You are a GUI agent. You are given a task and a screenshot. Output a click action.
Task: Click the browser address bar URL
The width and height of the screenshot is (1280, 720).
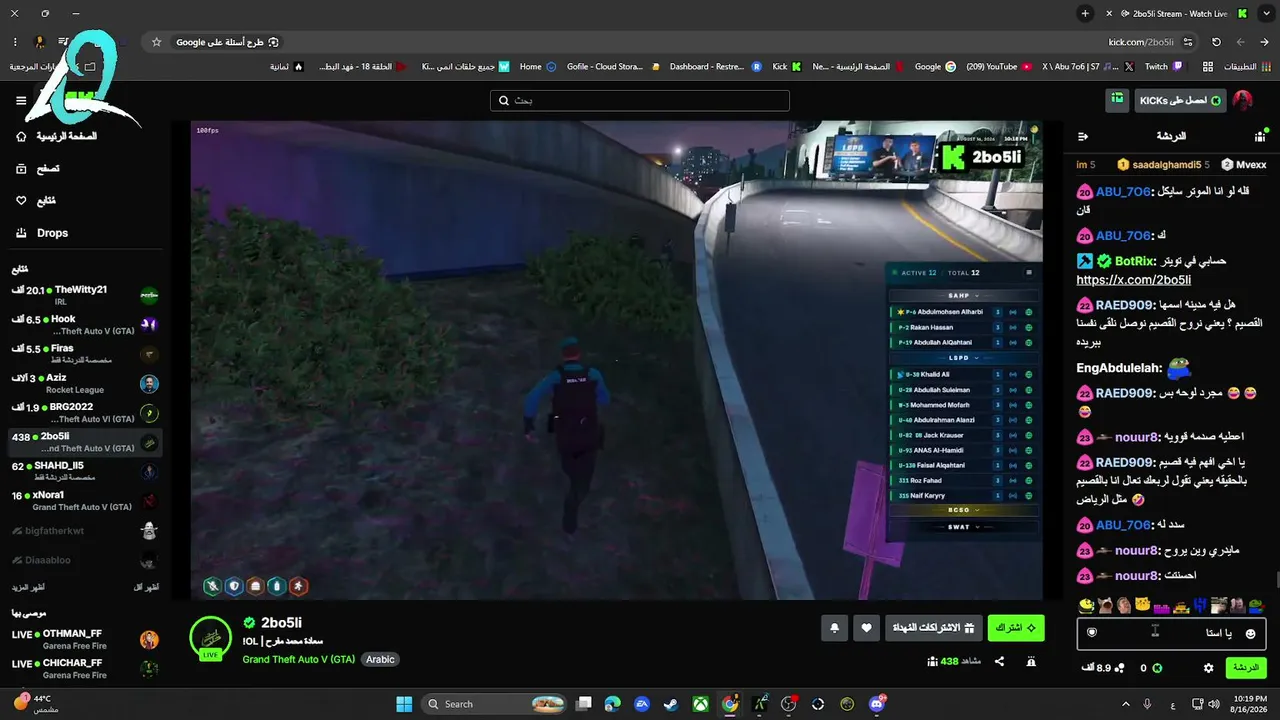pos(1141,42)
